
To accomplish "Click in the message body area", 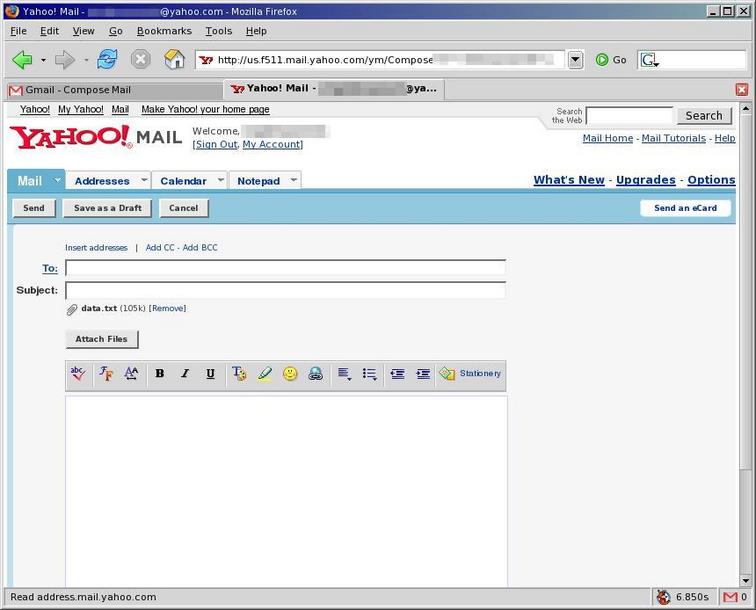I will [x=286, y=491].
